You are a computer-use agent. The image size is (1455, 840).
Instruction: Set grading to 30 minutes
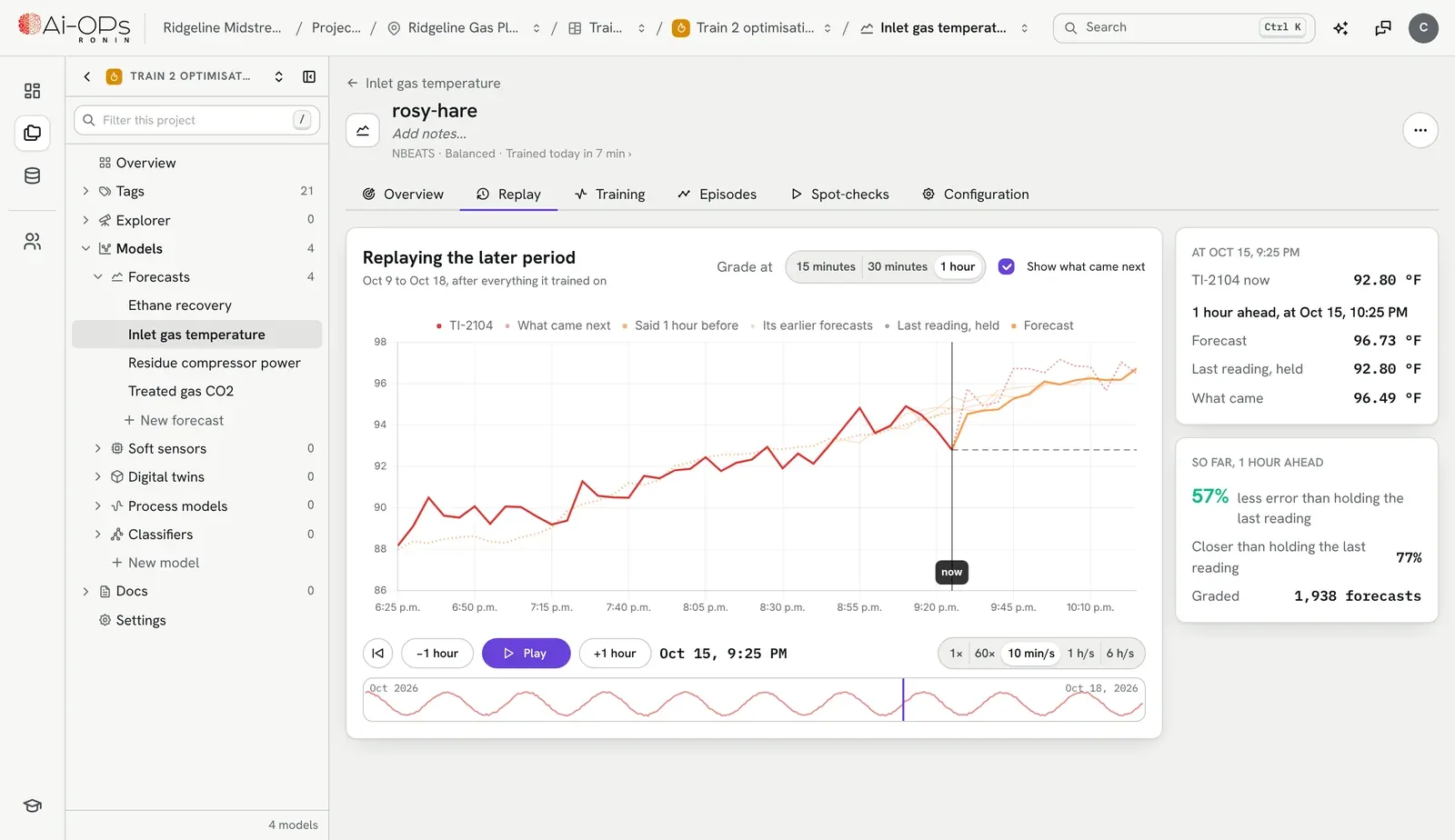point(897,266)
